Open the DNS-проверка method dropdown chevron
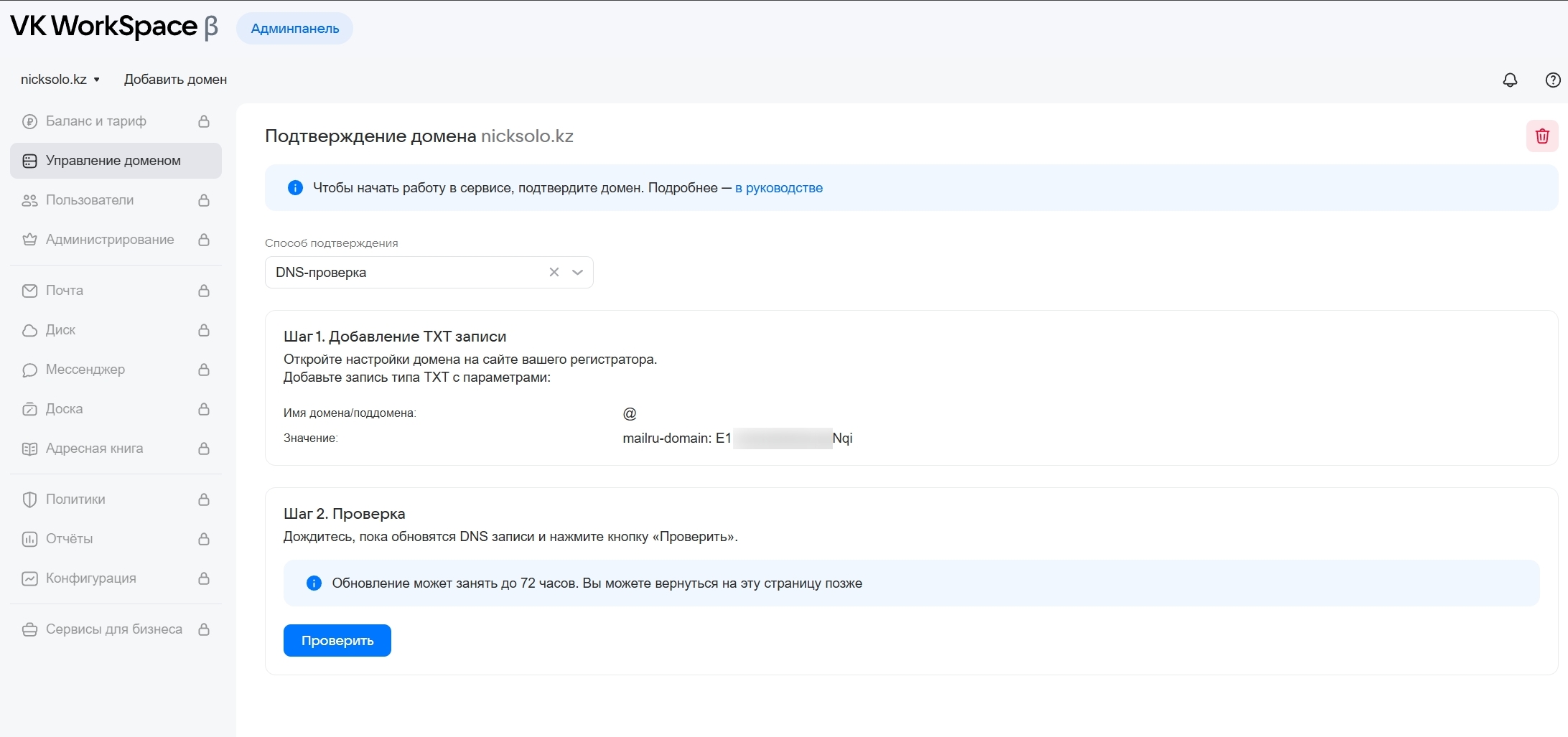Viewport: 1568px width, 737px height. coord(577,273)
